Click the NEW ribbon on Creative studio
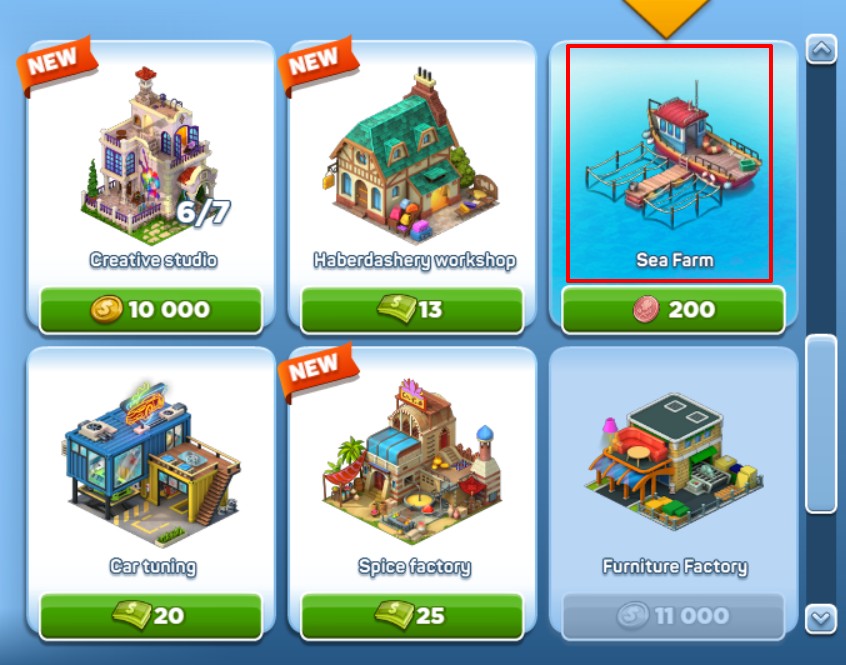The width and height of the screenshot is (846, 665). 56,65
